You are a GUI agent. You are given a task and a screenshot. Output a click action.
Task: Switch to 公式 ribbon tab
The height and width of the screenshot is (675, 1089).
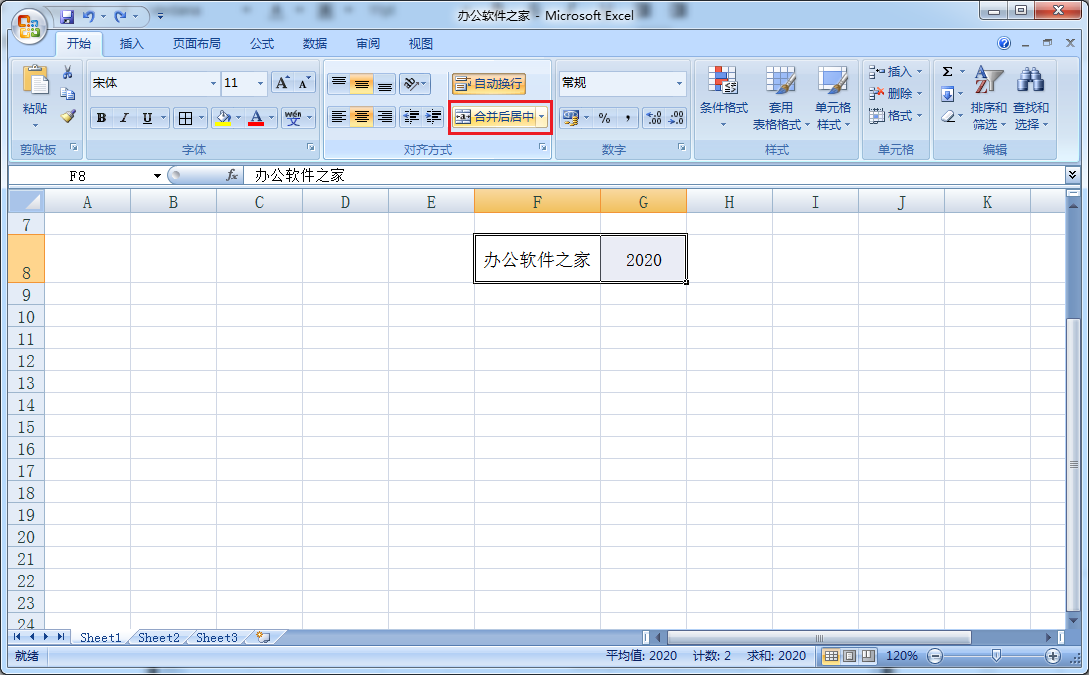point(262,44)
